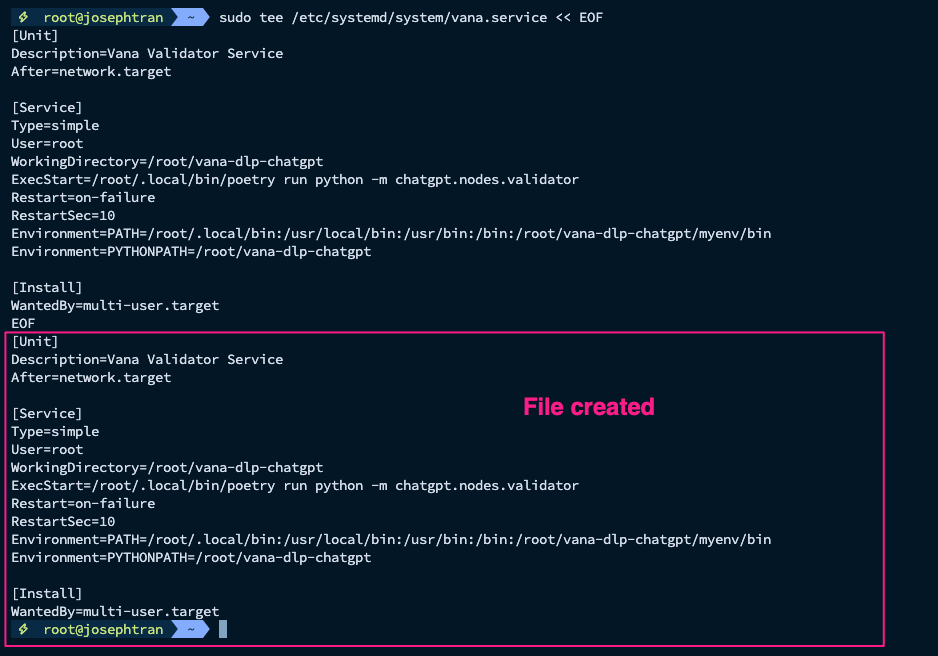This screenshot has width=938, height=656.
Task: Click the tilde directory segment in the top prompt
Action: click(x=189, y=17)
